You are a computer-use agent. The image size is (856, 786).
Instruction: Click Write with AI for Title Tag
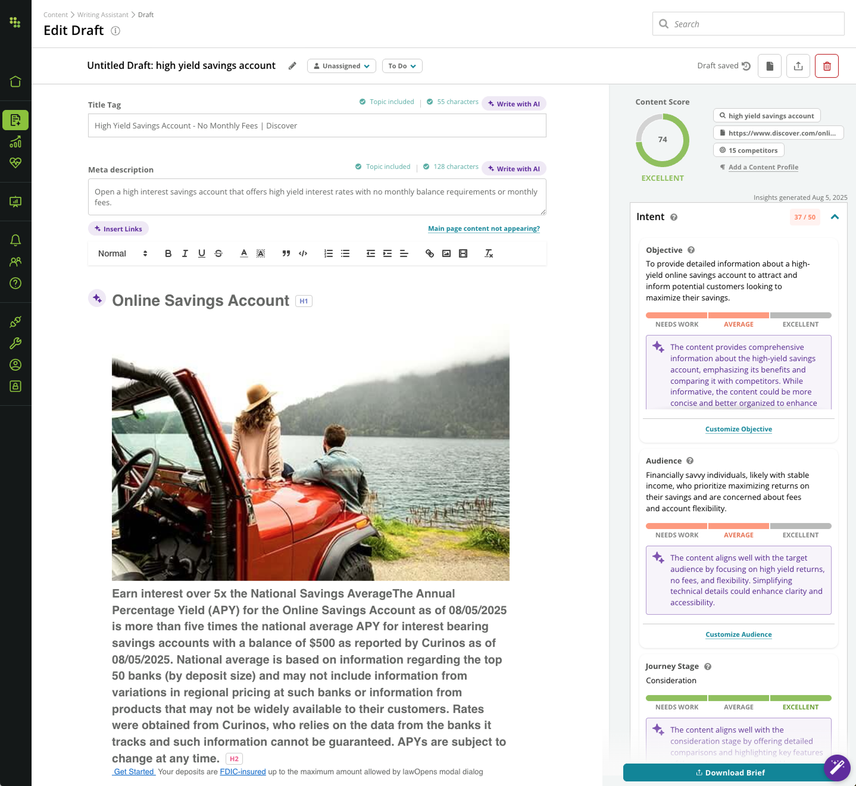point(514,104)
